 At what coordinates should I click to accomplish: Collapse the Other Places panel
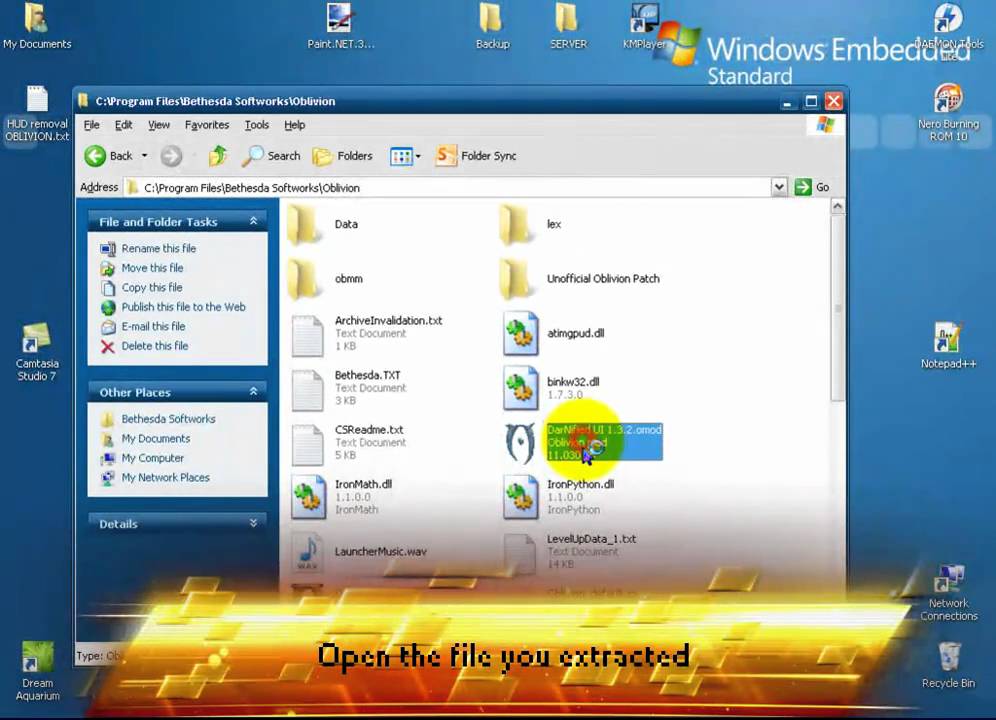(253, 391)
